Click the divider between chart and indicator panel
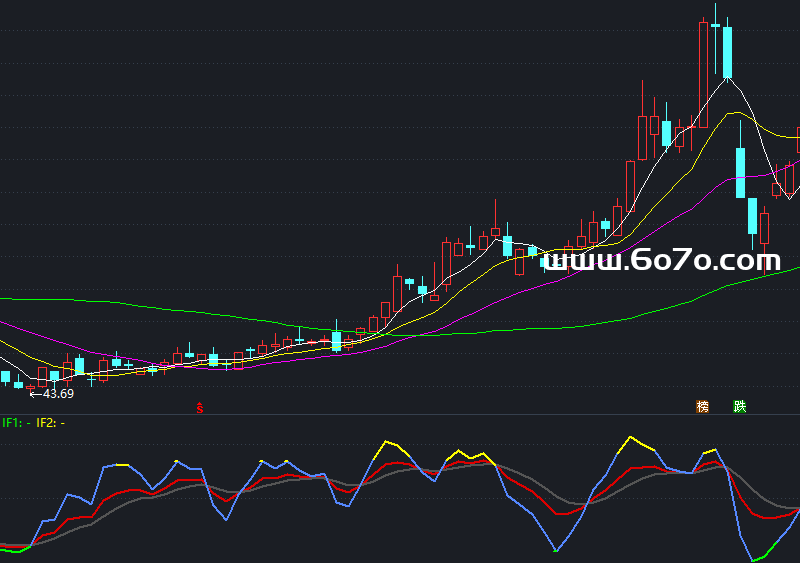Screen dimensions: 800x563 tap(400, 415)
